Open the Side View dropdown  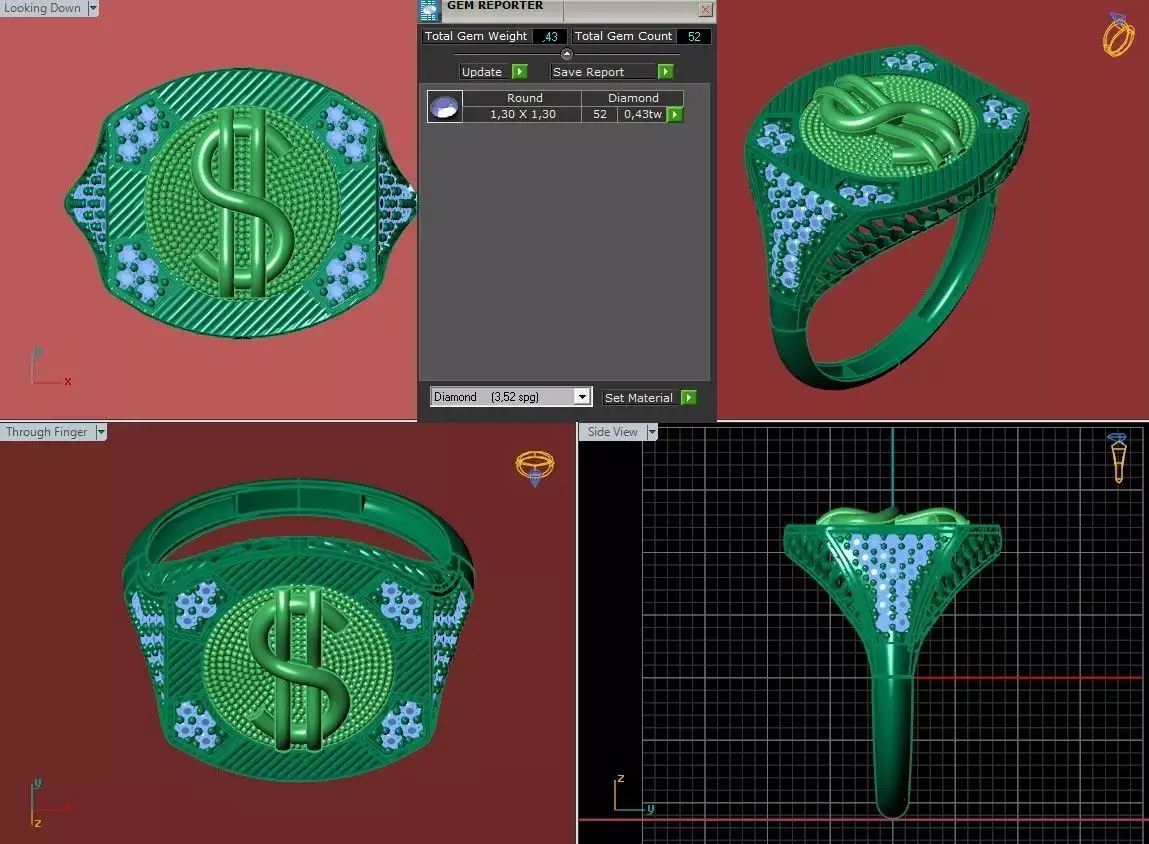point(651,432)
